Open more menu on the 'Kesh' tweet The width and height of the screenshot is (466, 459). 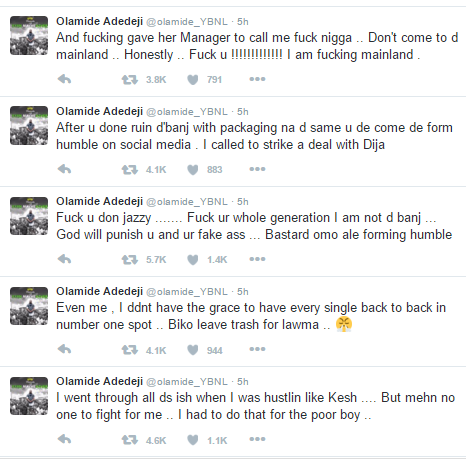[257, 439]
